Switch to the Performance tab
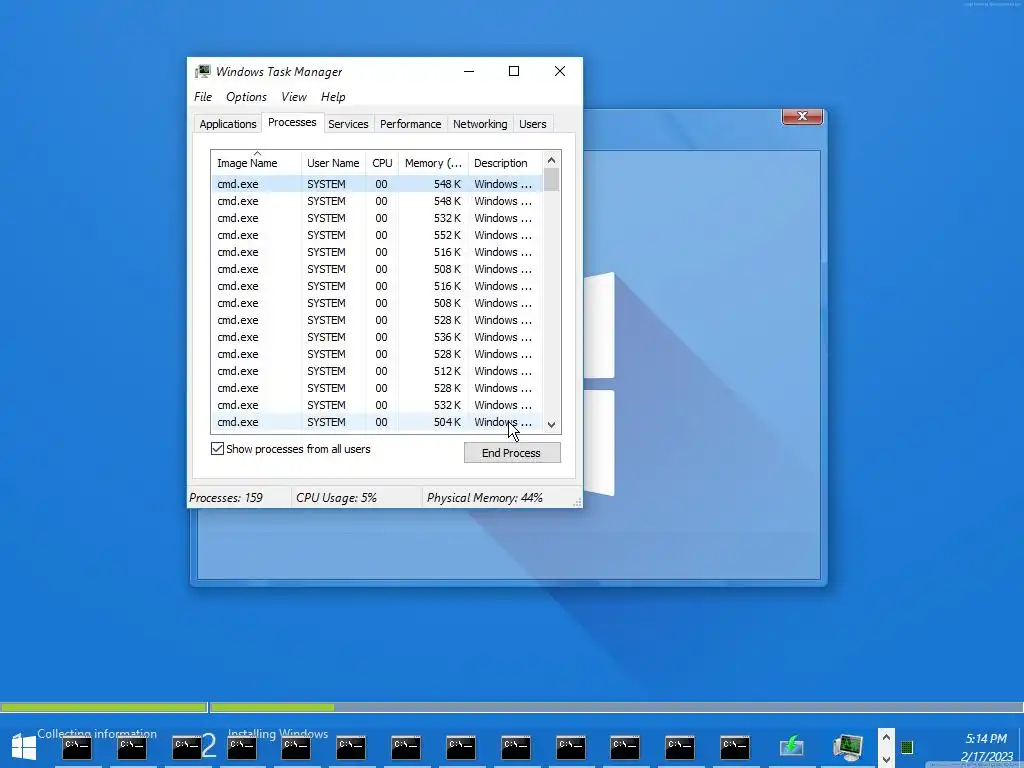1024x768 pixels. click(411, 124)
